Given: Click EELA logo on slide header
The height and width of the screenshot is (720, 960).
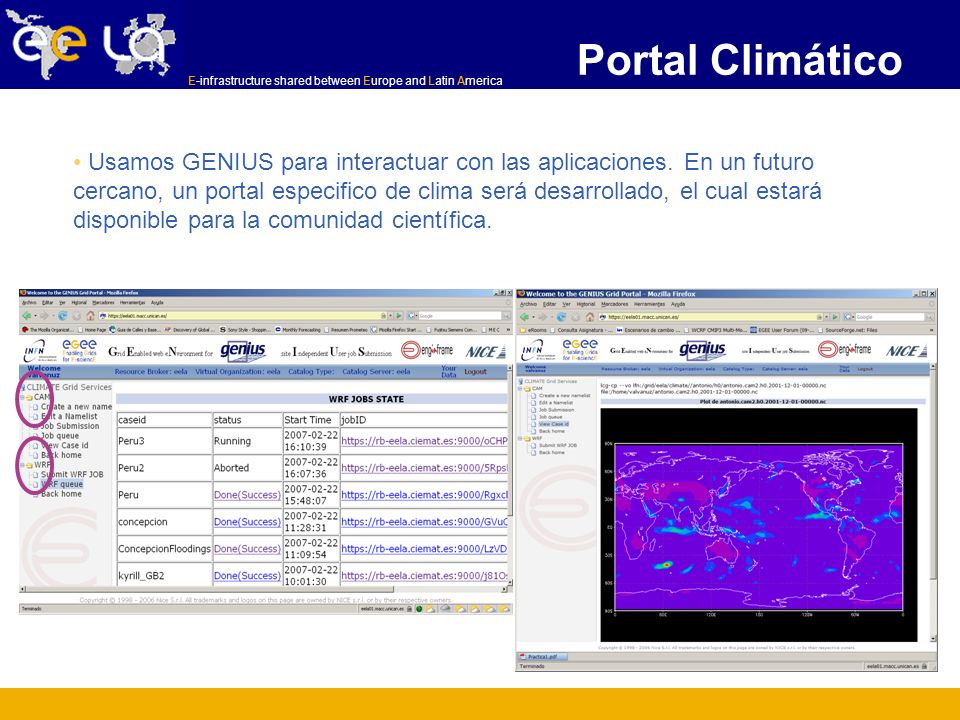Looking at the screenshot, I should (x=92, y=43).
